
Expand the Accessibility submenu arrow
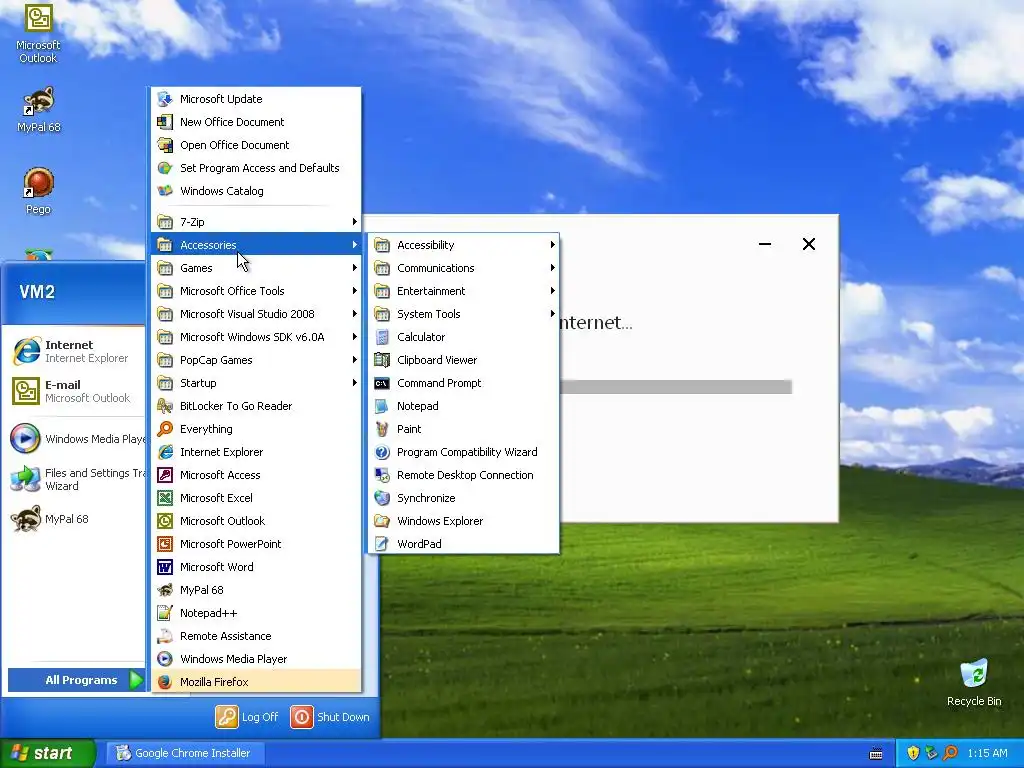[552, 245]
